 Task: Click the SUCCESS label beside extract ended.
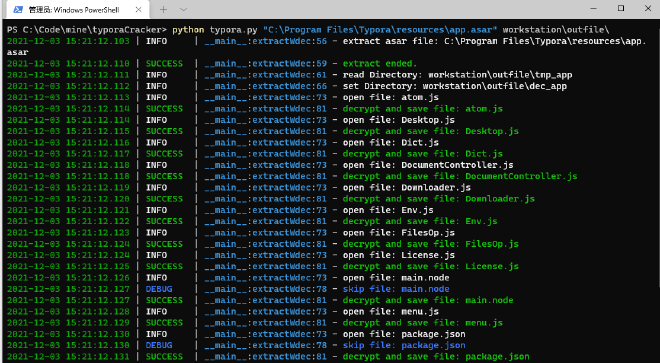coord(164,64)
